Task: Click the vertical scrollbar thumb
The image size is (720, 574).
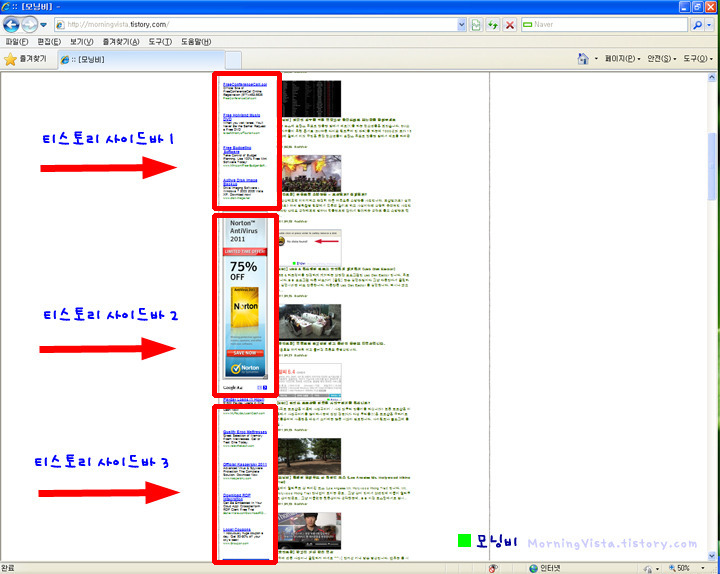Action: [712, 166]
